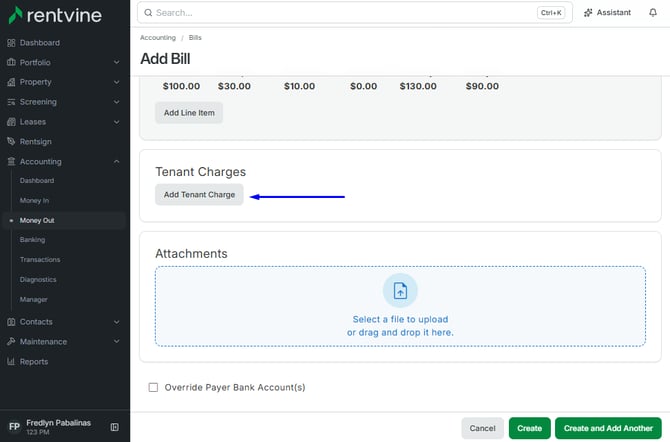Screen dimensions: 670x442
Task: Click the Dashboard grid icon in sidebar
Action: pyautogui.click(x=11, y=43)
